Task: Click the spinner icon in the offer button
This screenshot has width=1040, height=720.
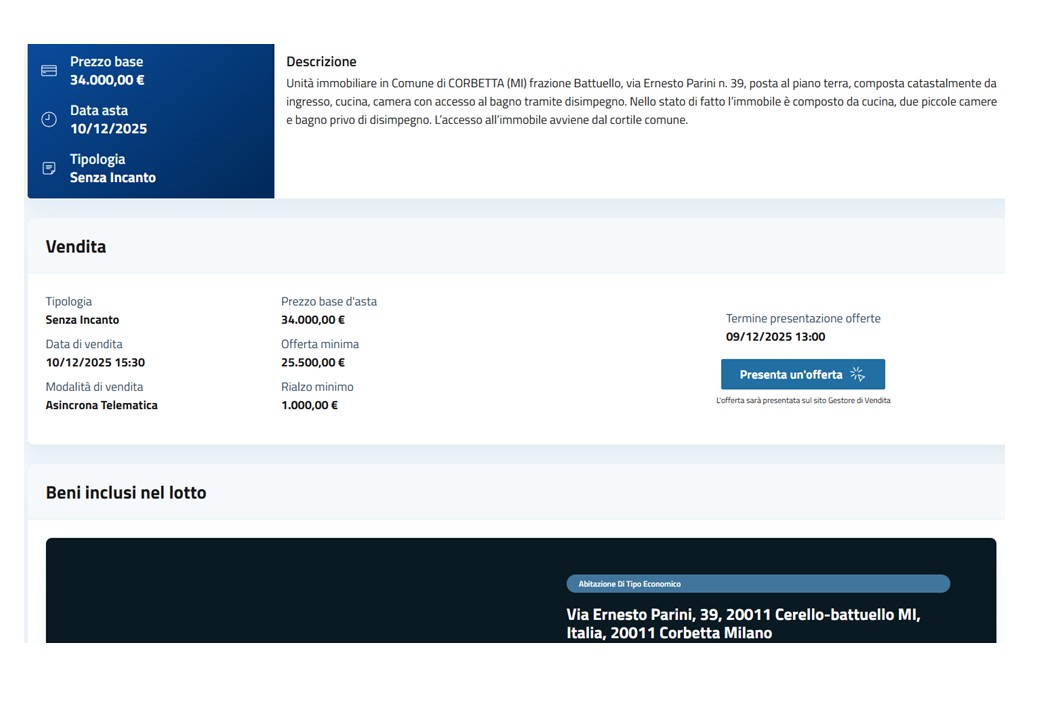Action: click(857, 375)
